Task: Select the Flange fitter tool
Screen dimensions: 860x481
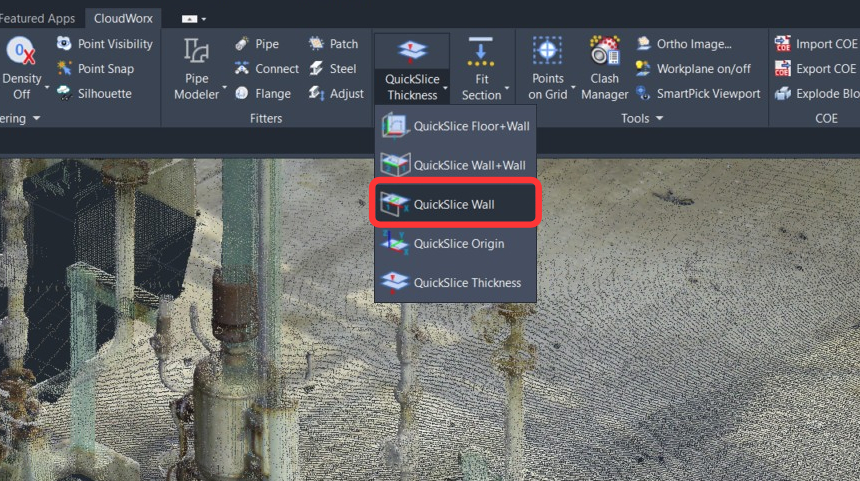Action: (263, 93)
